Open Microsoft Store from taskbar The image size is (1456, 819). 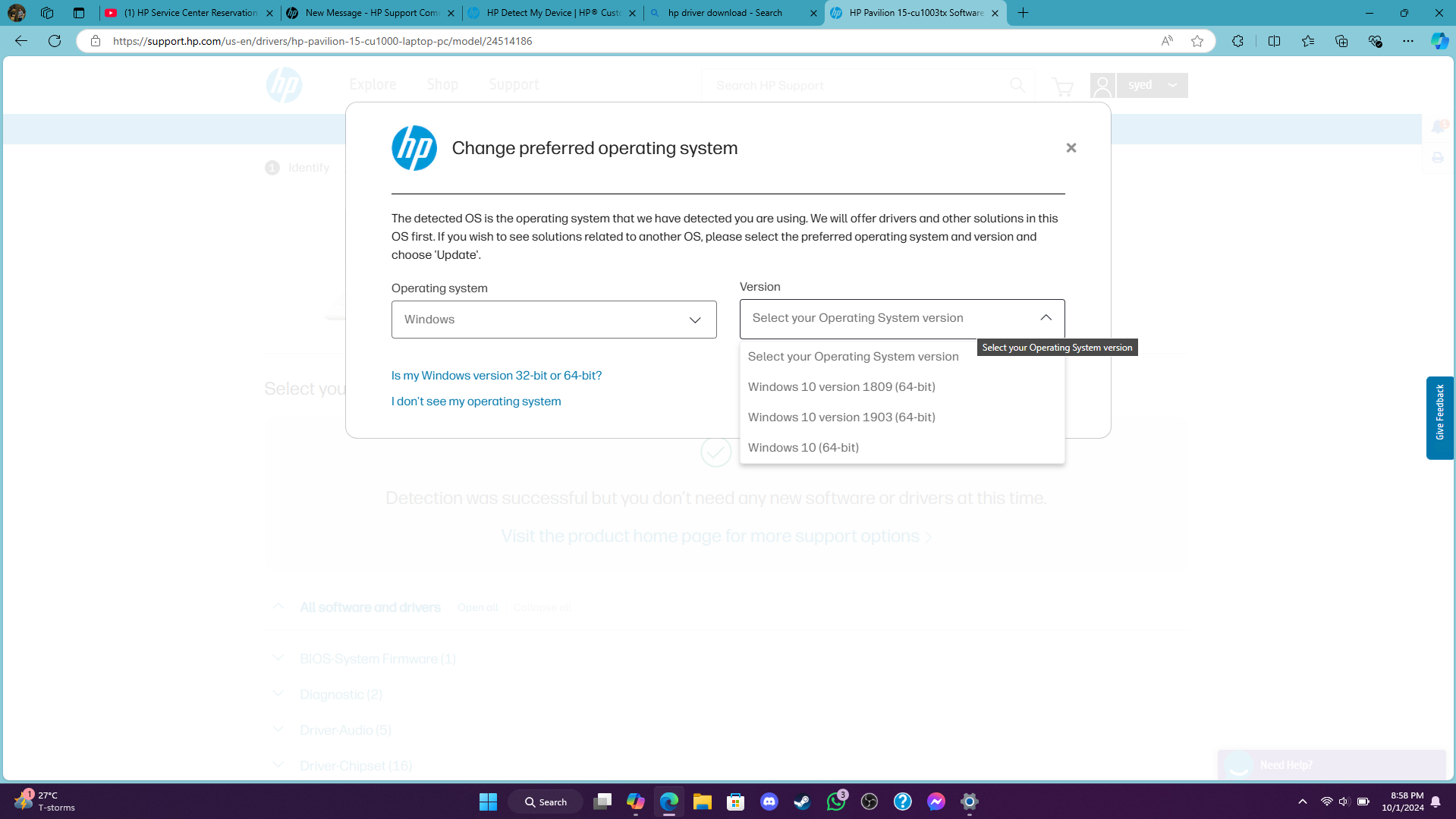click(735, 802)
